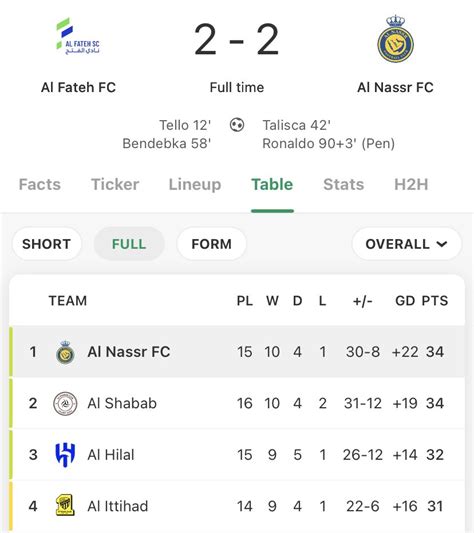Image resolution: width=474 pixels, height=533 pixels.
Task: Open the Al Shabab table row
Action: [x=237, y=403]
